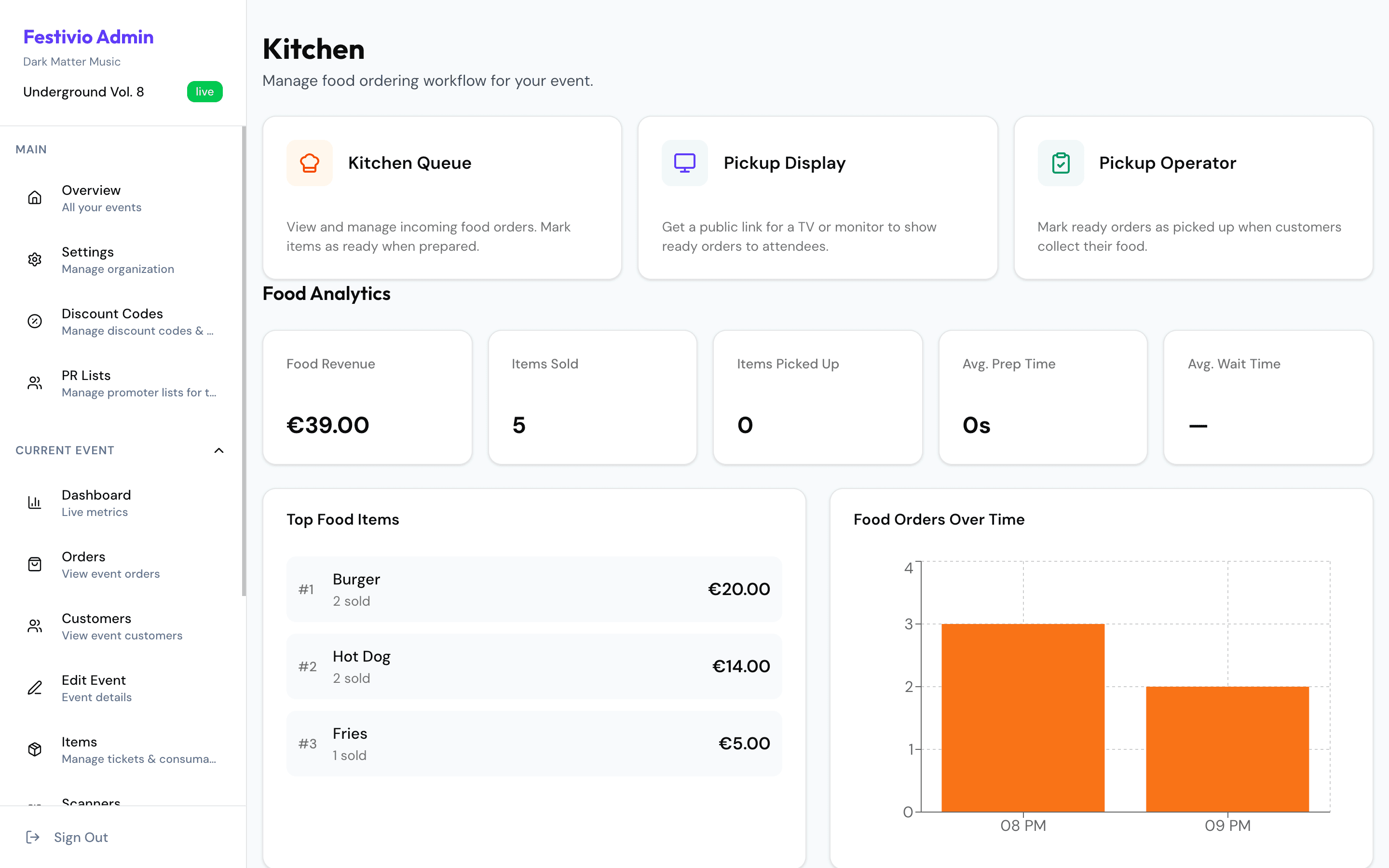This screenshot has width=1389, height=868.
Task: Click the Hot Dog item row
Action: [534, 666]
